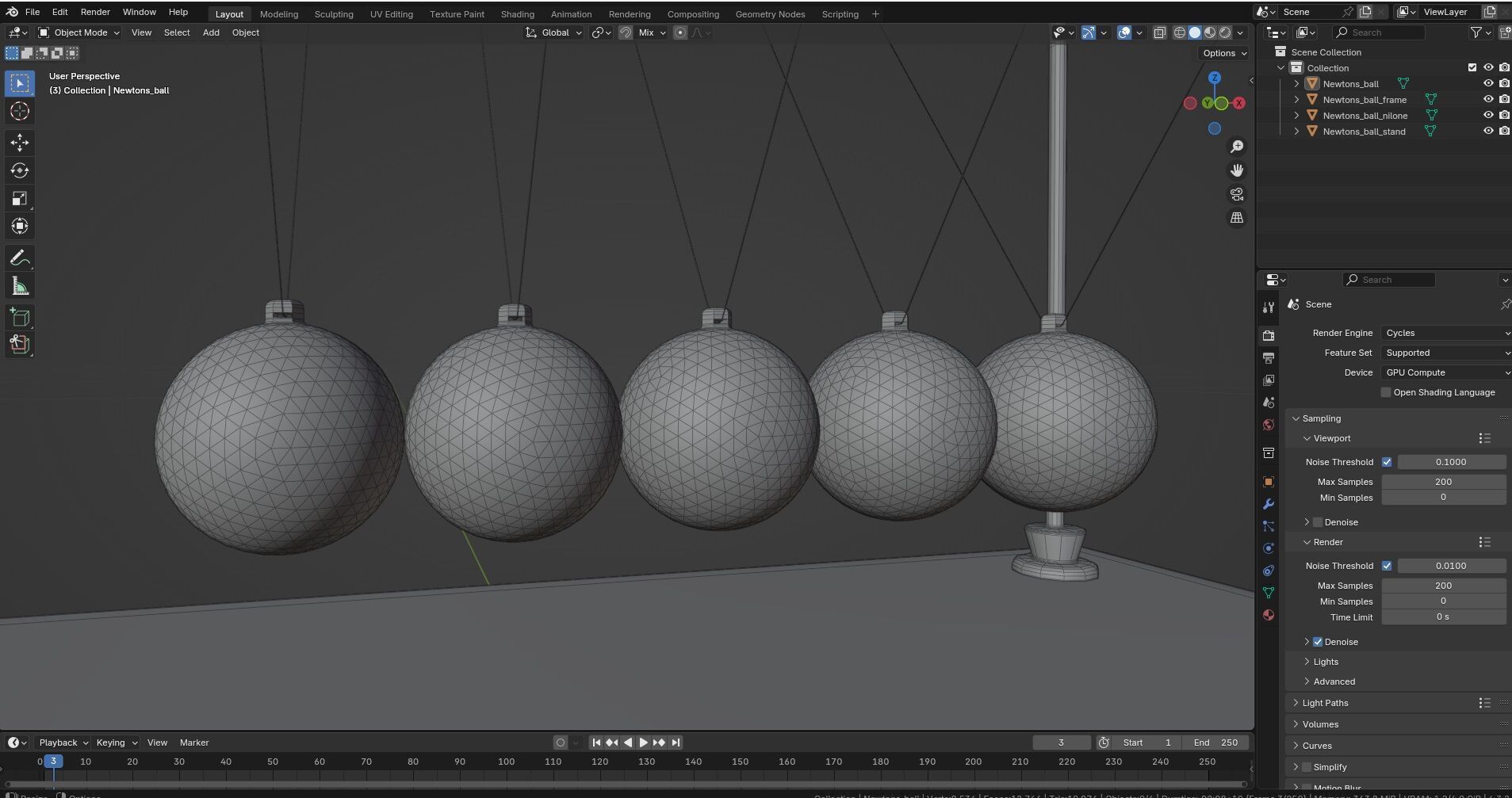Open the World properties tab
The width and height of the screenshot is (1512, 798).
[1269, 425]
